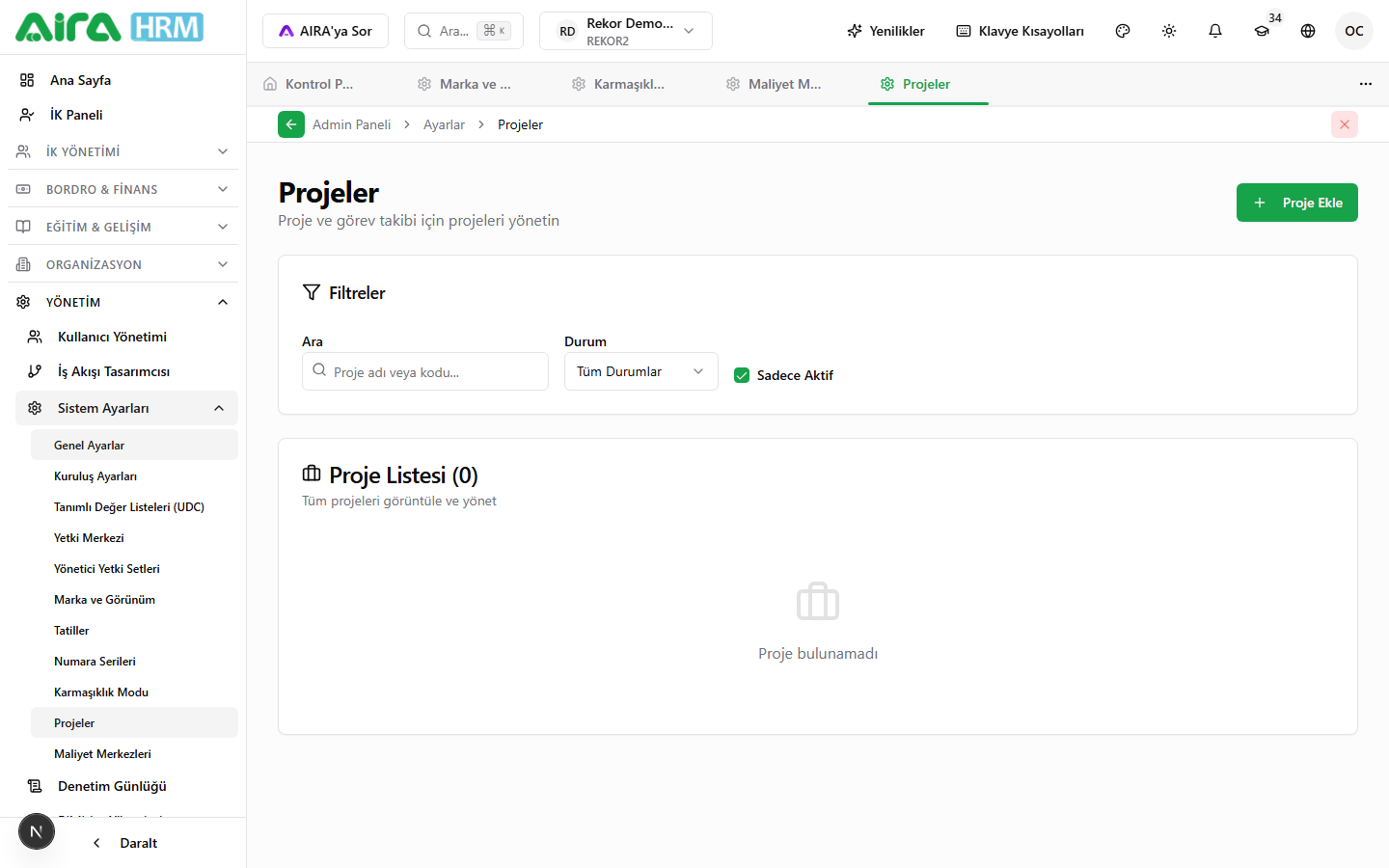Collapse sidebar with Daralt
The width and height of the screenshot is (1389, 868).
click(123, 843)
